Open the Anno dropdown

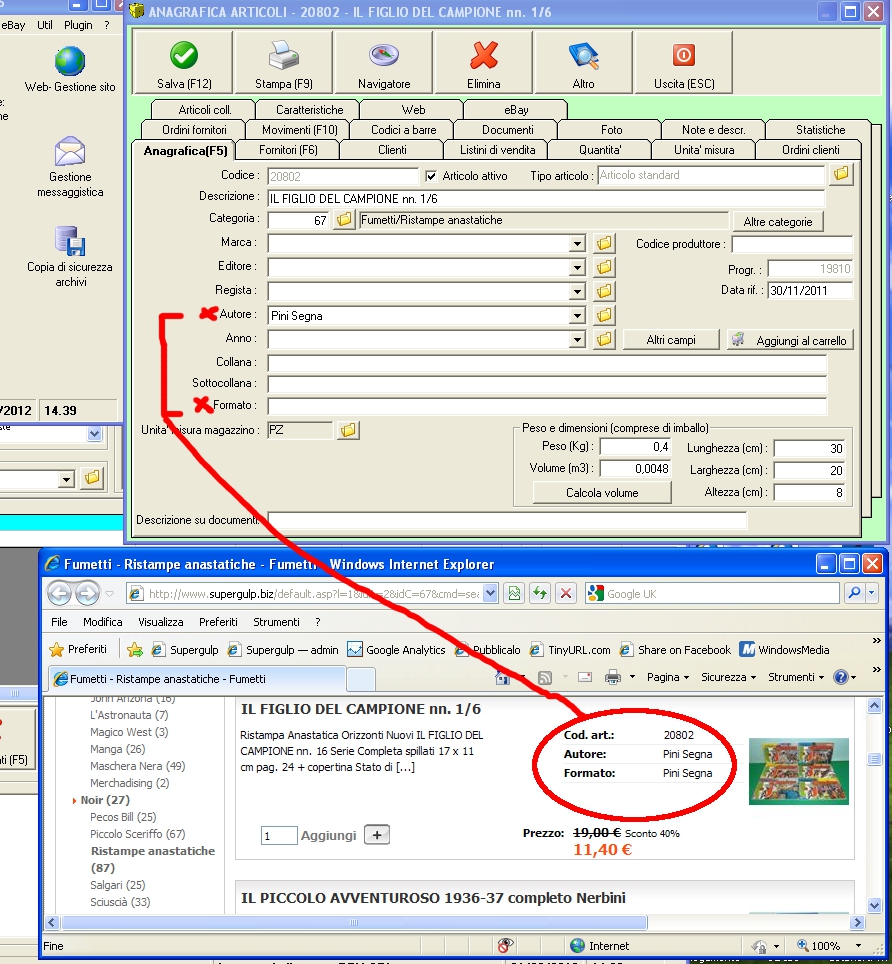point(577,340)
